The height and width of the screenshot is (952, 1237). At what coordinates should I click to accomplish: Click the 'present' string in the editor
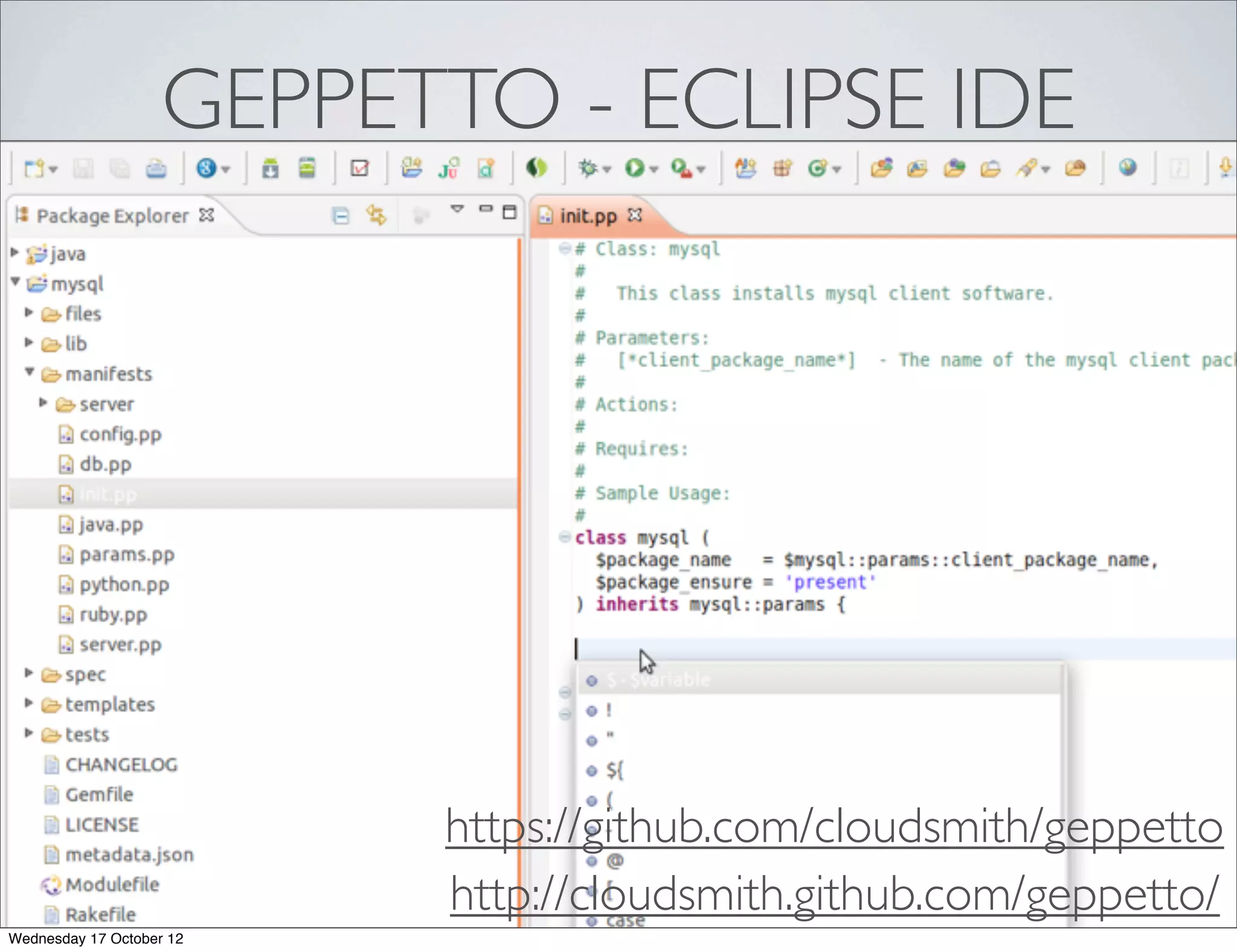[831, 582]
